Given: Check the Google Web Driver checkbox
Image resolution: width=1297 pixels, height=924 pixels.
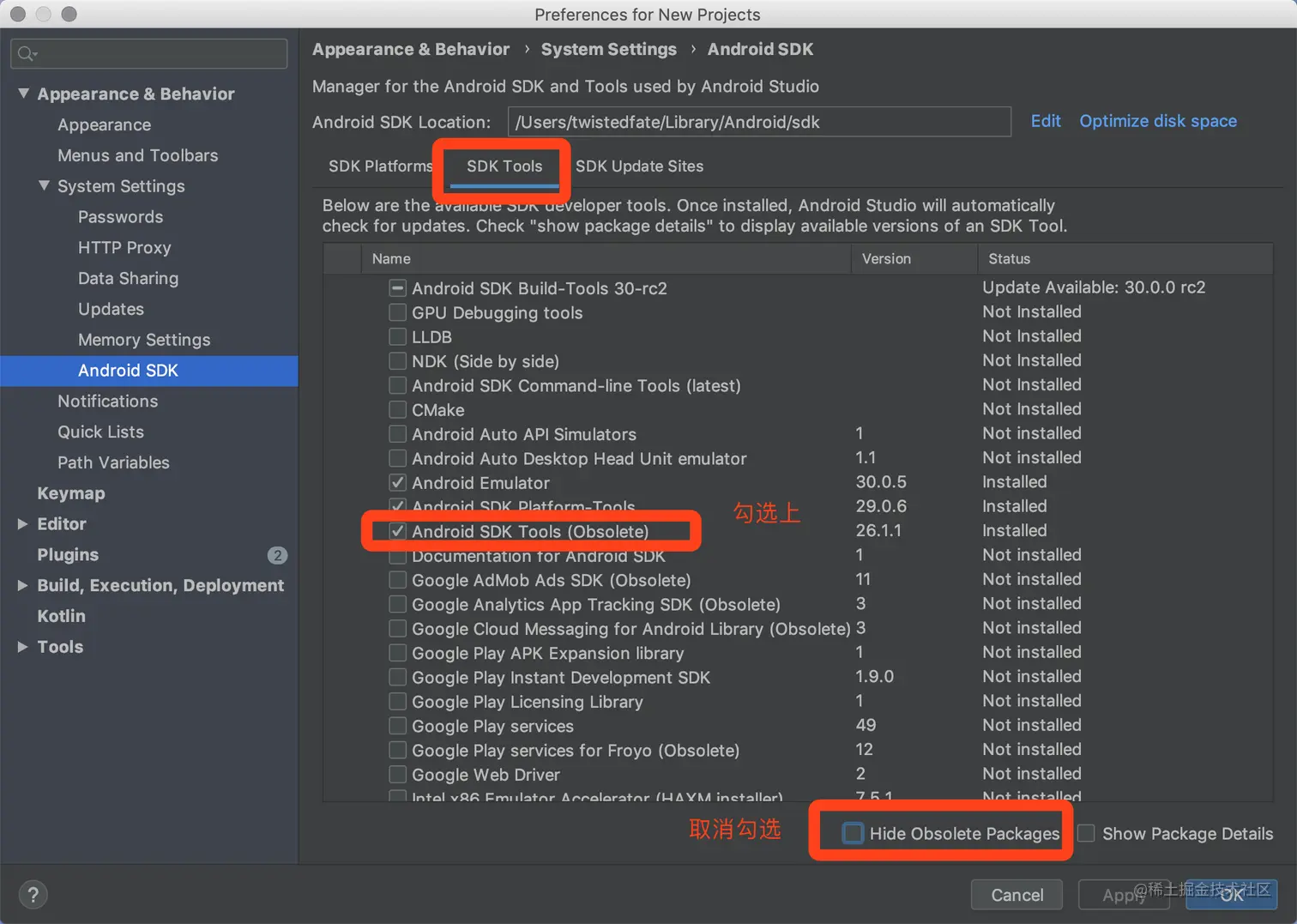Looking at the screenshot, I should (x=397, y=774).
